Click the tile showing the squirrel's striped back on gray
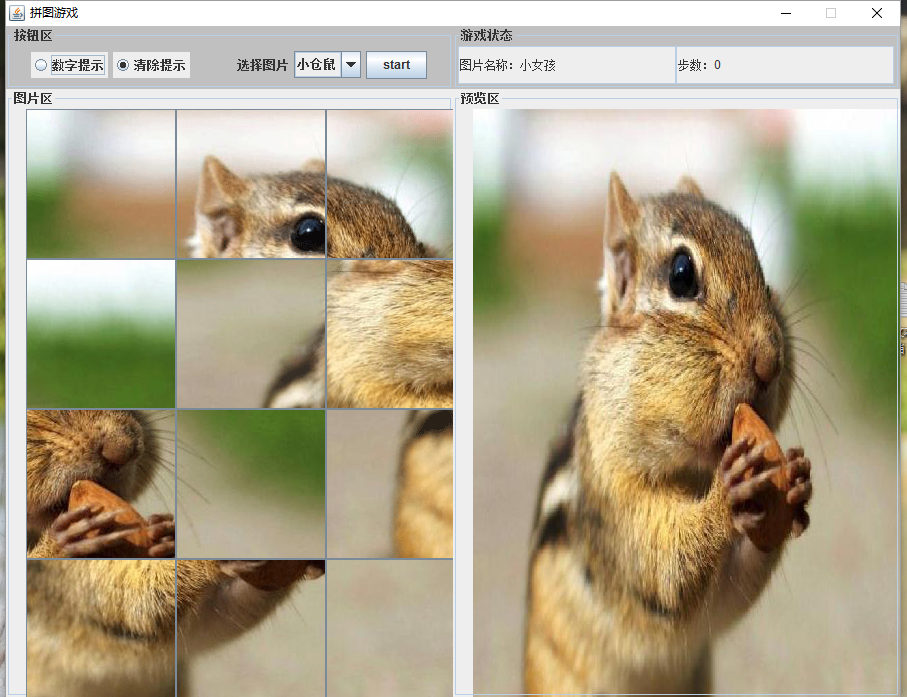Viewport: 907px width, 697px height. click(251, 334)
